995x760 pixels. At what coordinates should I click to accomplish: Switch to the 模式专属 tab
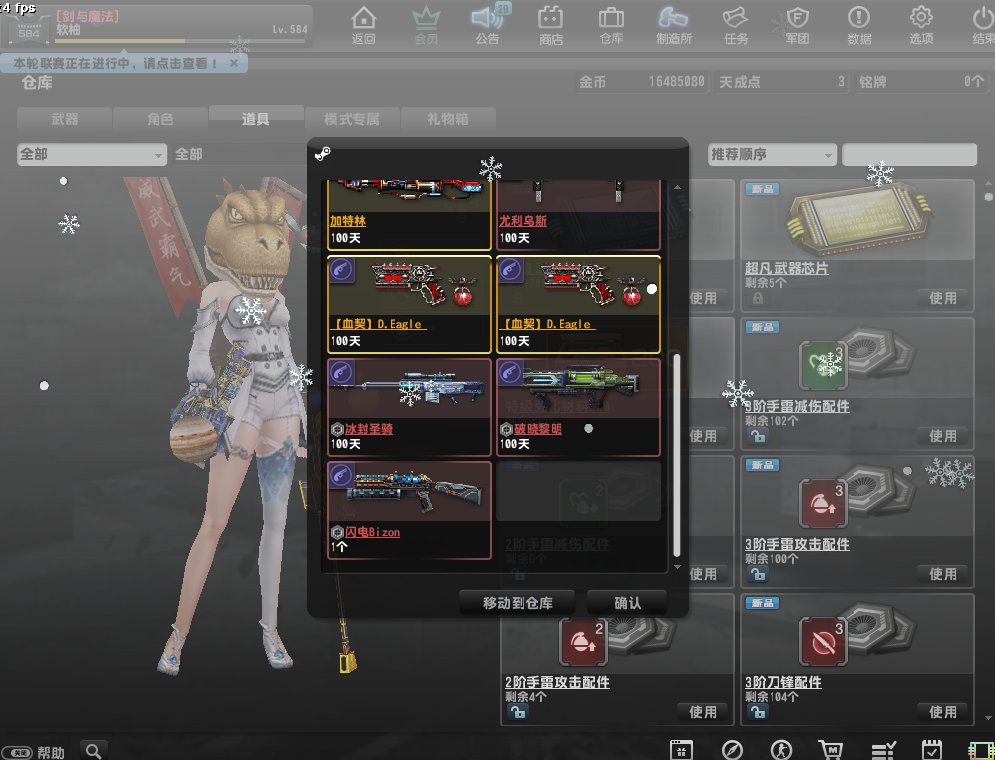coord(352,119)
